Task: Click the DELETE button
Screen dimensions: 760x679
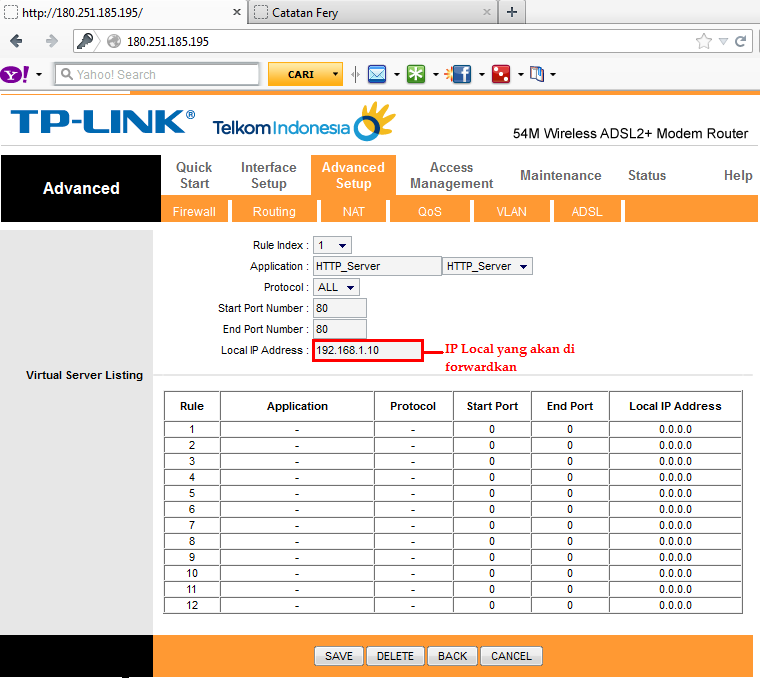Action: pyautogui.click(x=396, y=656)
